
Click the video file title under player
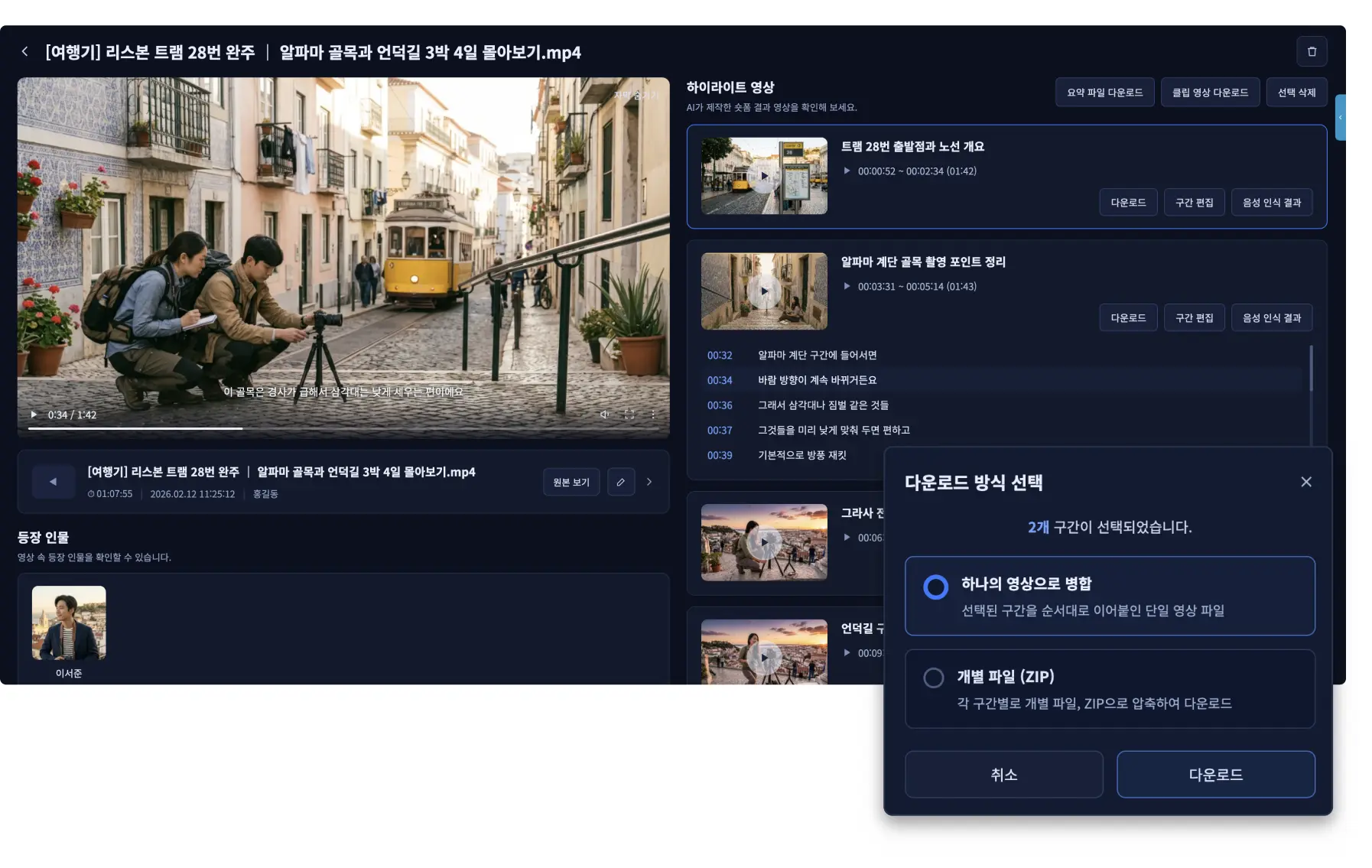[x=281, y=472]
